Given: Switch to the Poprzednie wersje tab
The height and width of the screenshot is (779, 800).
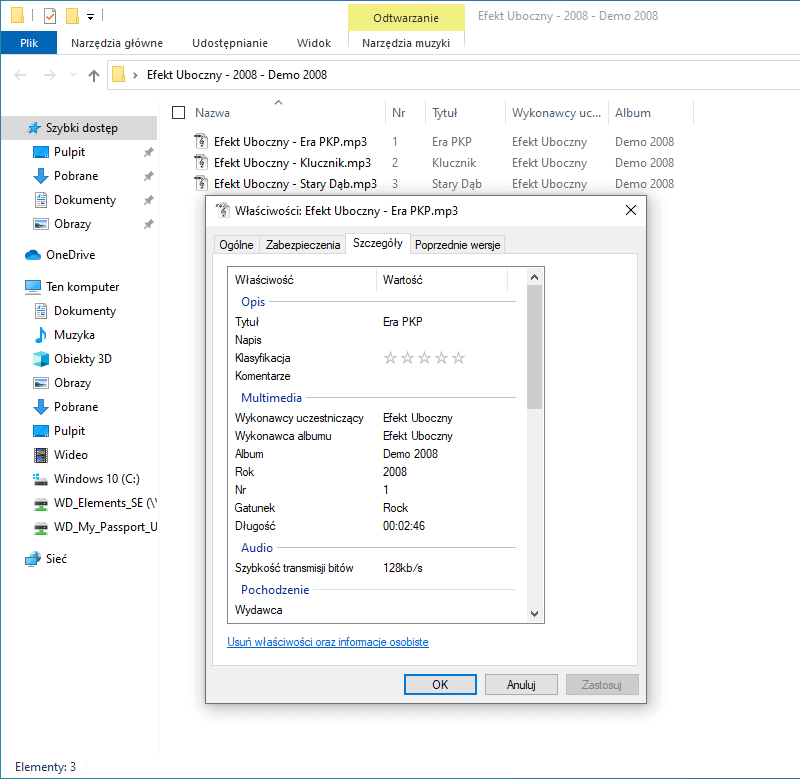Looking at the screenshot, I should tap(457, 244).
